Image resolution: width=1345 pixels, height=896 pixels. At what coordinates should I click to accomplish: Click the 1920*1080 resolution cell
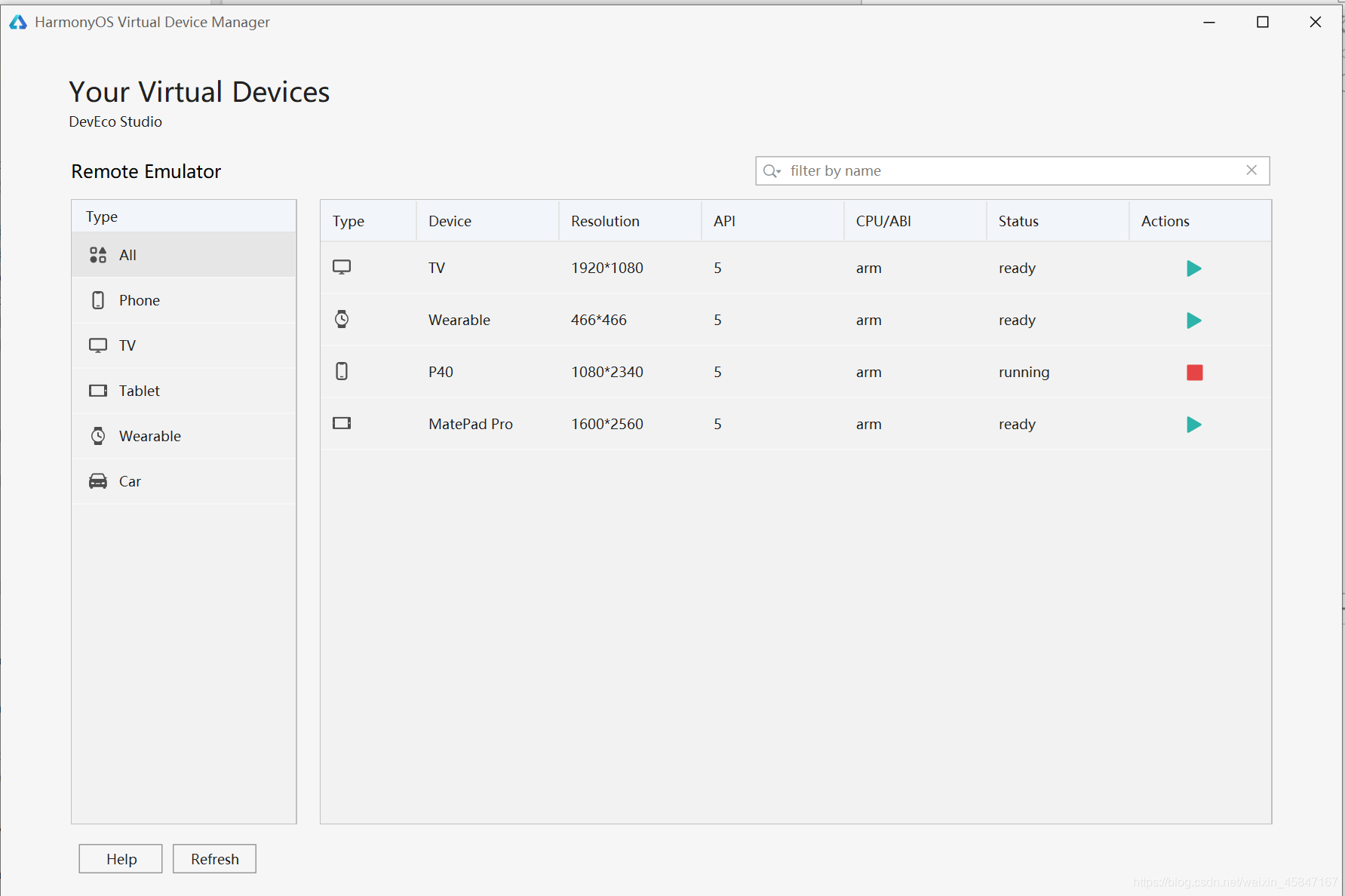pyautogui.click(x=607, y=268)
